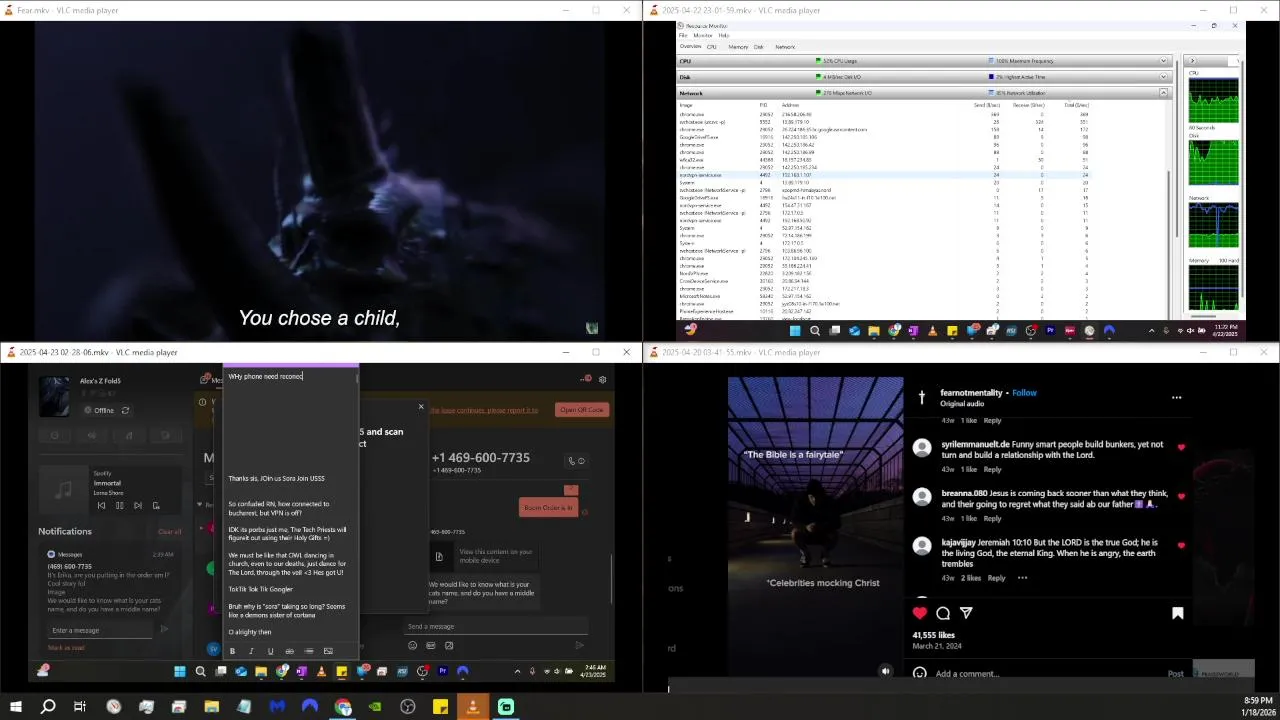Screen dimensions: 1280x720
Task: Like syrilemmanuelt.de's comment heart
Action: pyautogui.click(x=1181, y=447)
